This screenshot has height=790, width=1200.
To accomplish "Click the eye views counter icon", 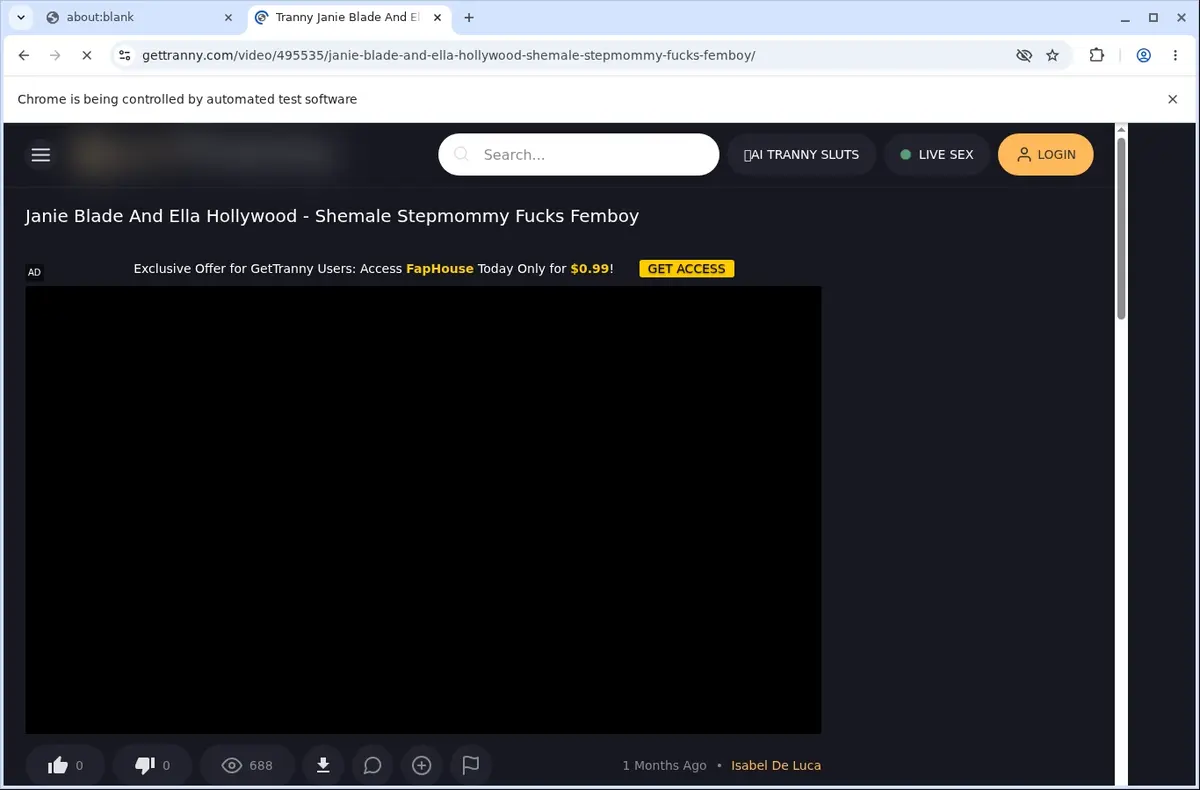I will coord(232,766).
